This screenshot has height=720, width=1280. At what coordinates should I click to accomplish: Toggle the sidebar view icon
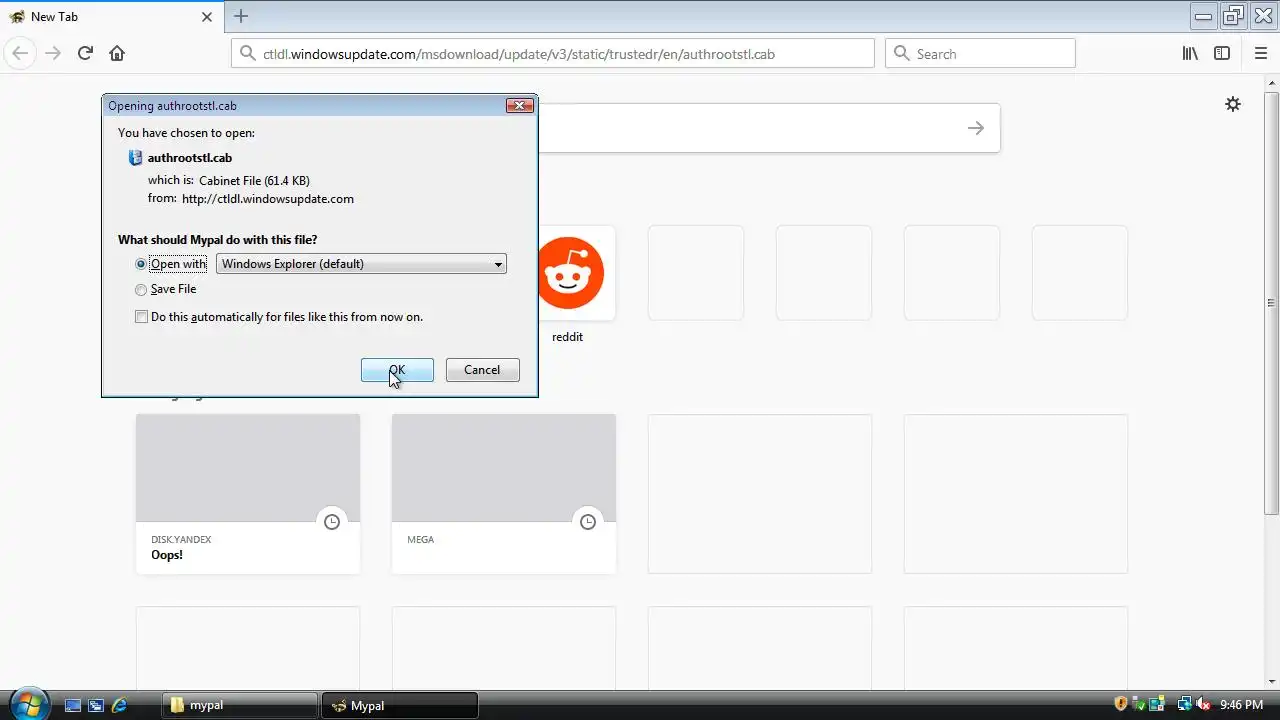(1222, 53)
